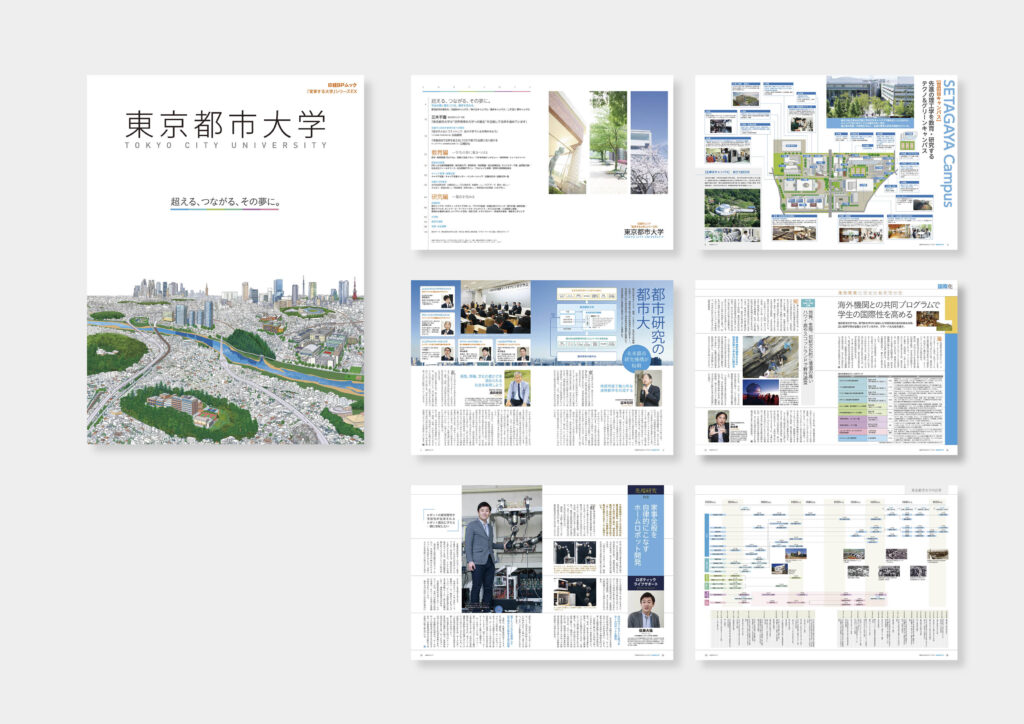Viewport: 1024px width, 724px height.
Task: Click the TOKYO CITY UNIVERSITY subtitle text
Action: [225, 145]
